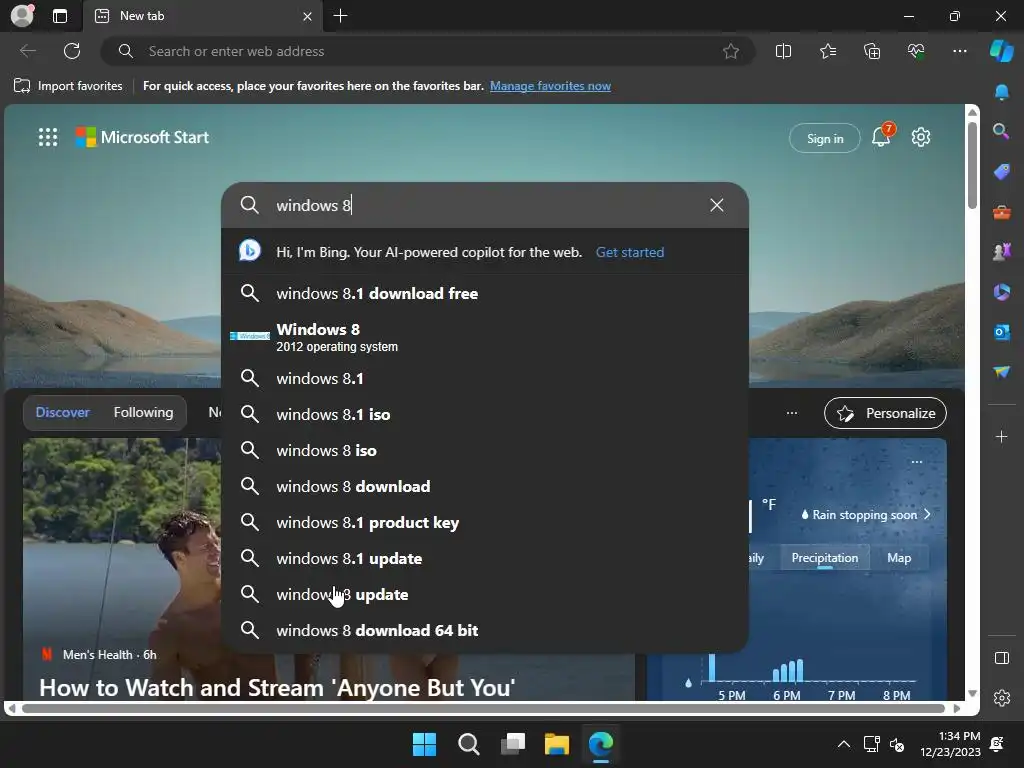Open the Favorites list icon
Screen dimensions: 1024x768
pos(827,51)
